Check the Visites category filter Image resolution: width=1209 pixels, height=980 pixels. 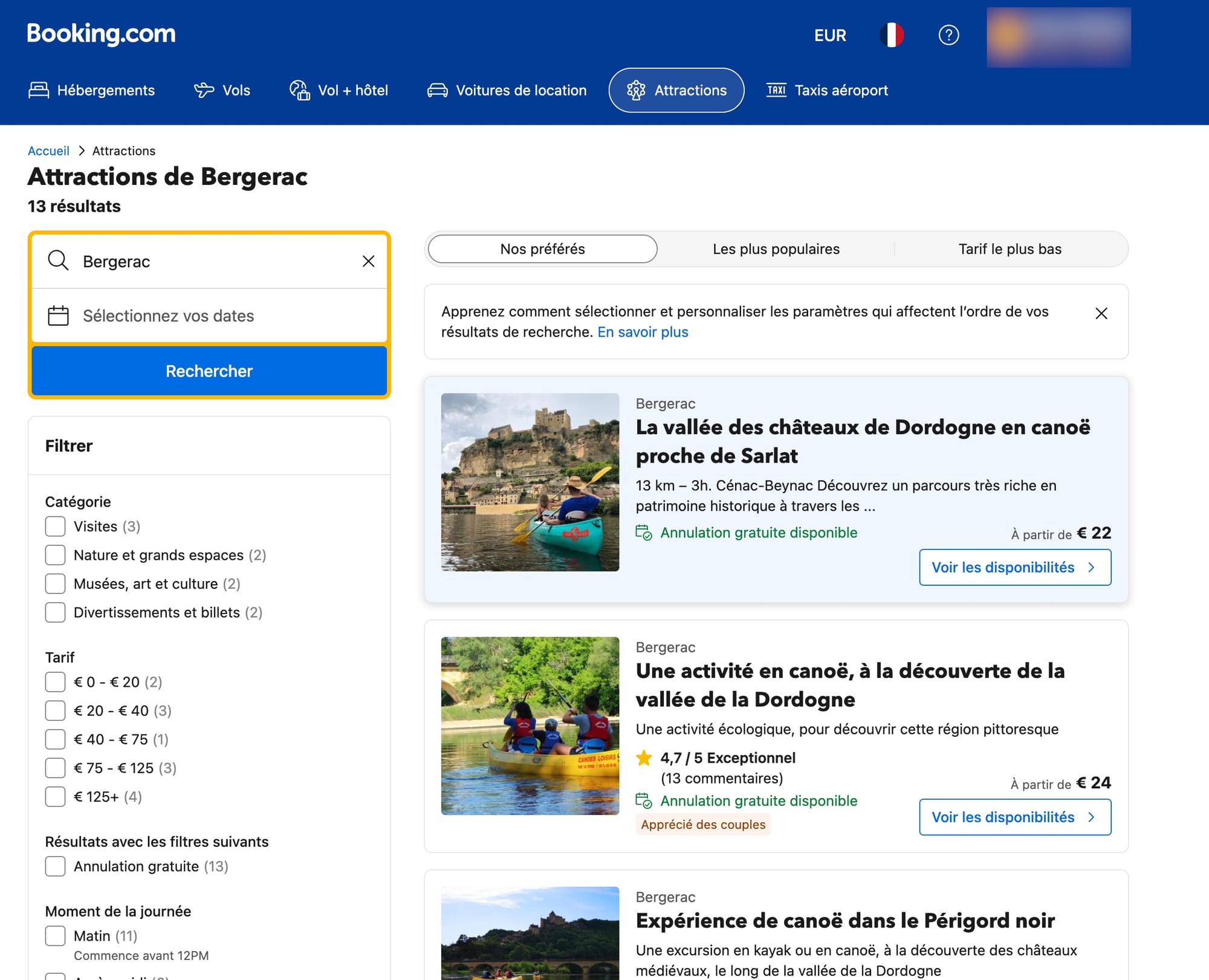56,526
